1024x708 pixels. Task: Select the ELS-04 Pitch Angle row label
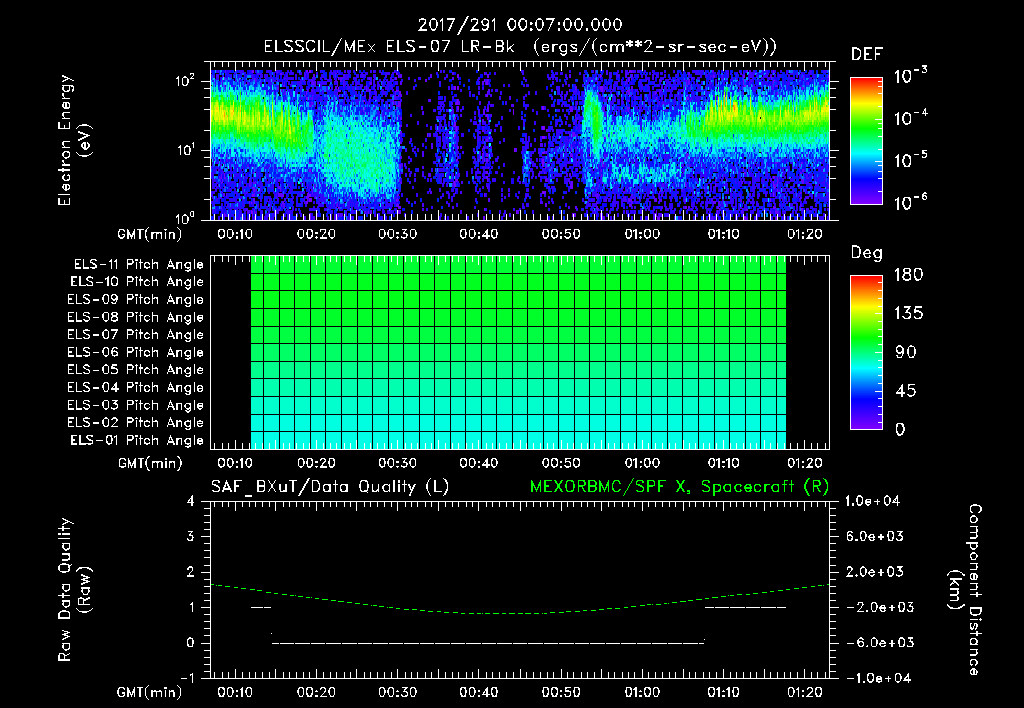(x=135, y=387)
